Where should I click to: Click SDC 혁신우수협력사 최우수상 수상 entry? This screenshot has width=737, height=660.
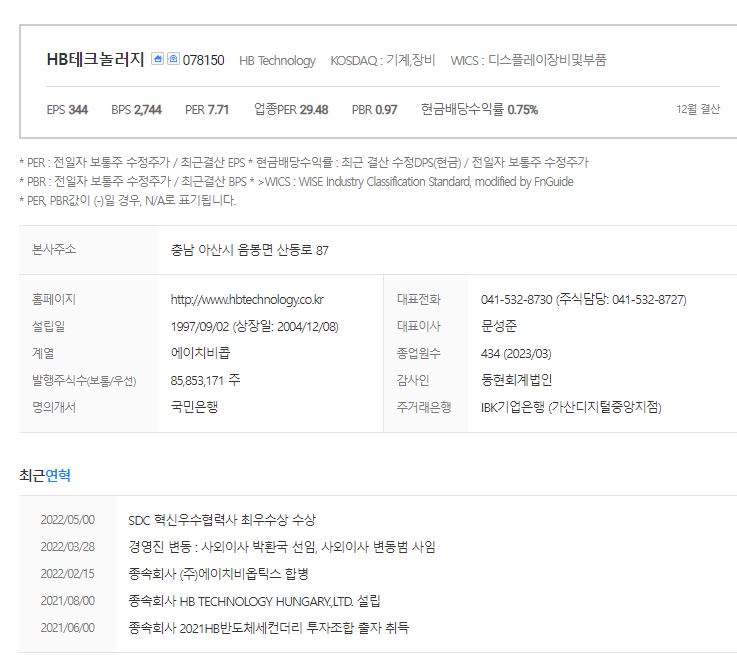[x=222, y=520]
